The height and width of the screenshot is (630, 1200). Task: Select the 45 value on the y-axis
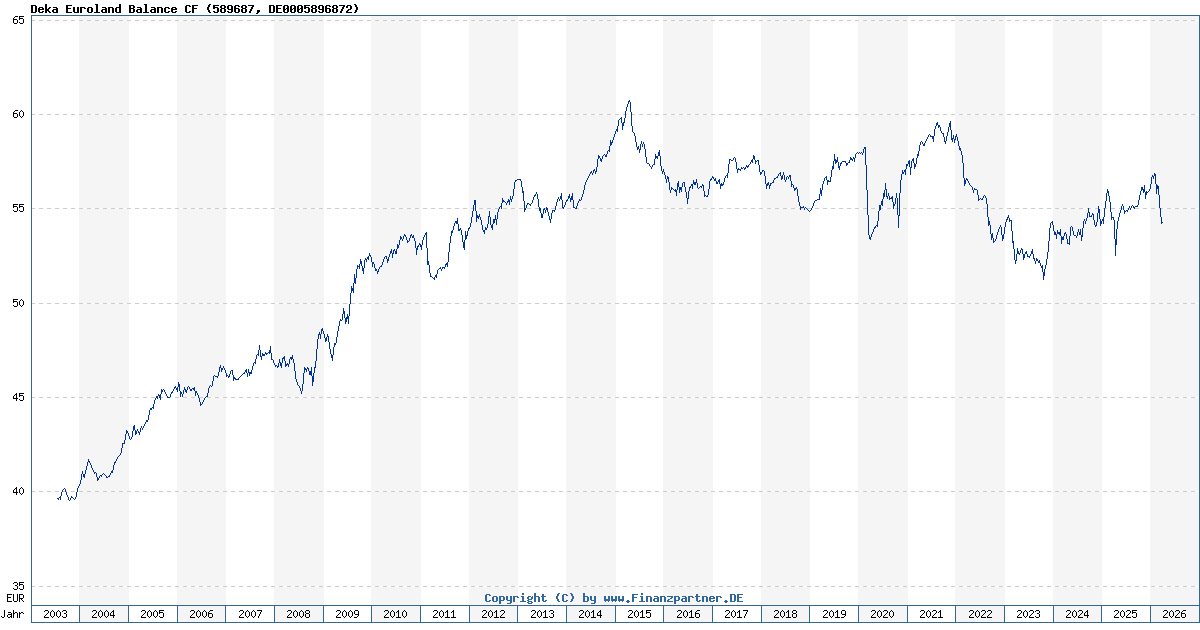[x=18, y=398]
